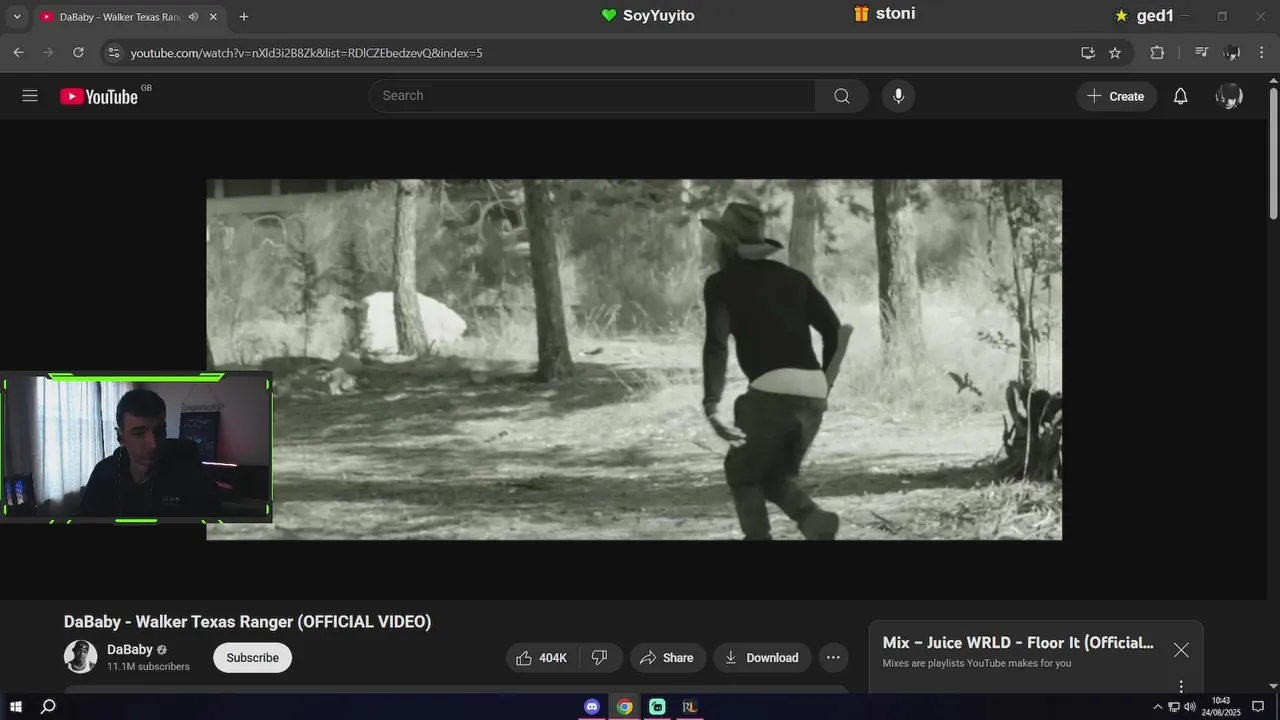The image size is (1280, 720).
Task: Open the network icon in tray
Action: click(1174, 707)
